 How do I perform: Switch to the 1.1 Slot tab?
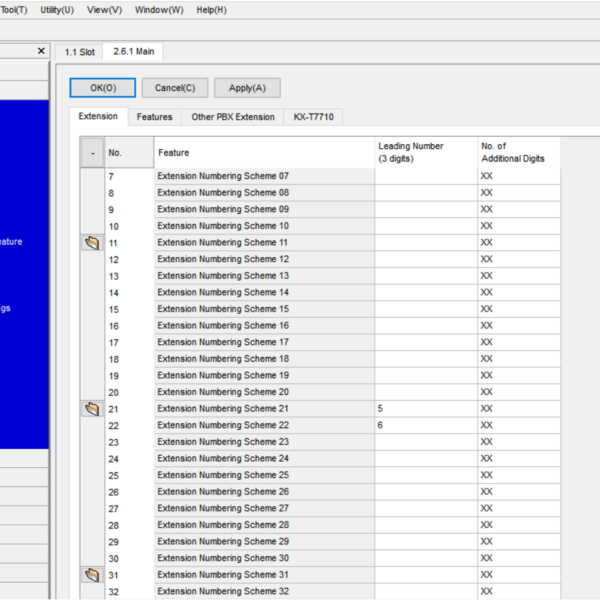pos(79,52)
